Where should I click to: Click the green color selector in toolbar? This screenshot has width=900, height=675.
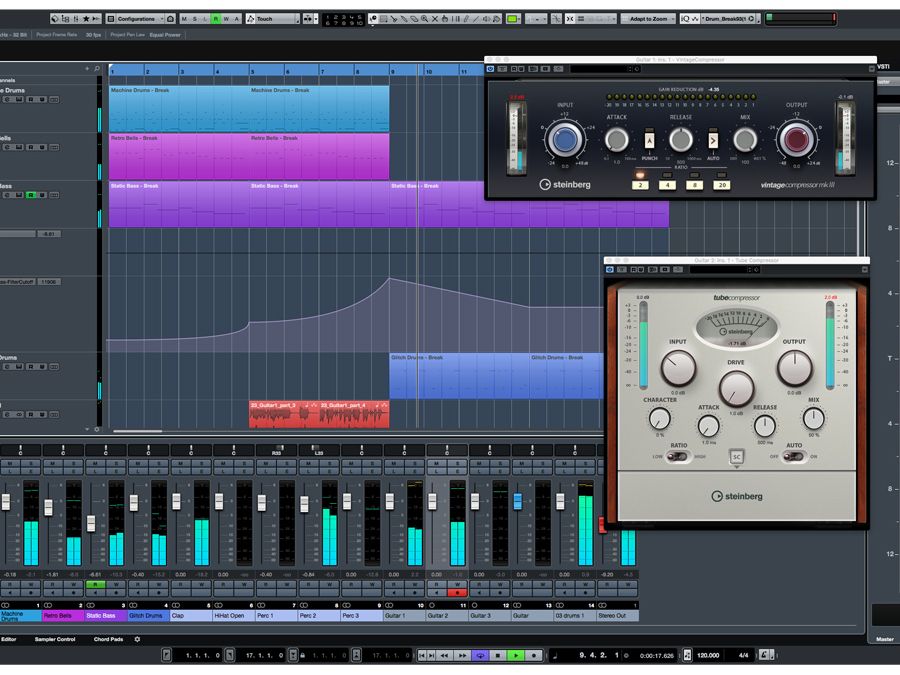[512, 19]
